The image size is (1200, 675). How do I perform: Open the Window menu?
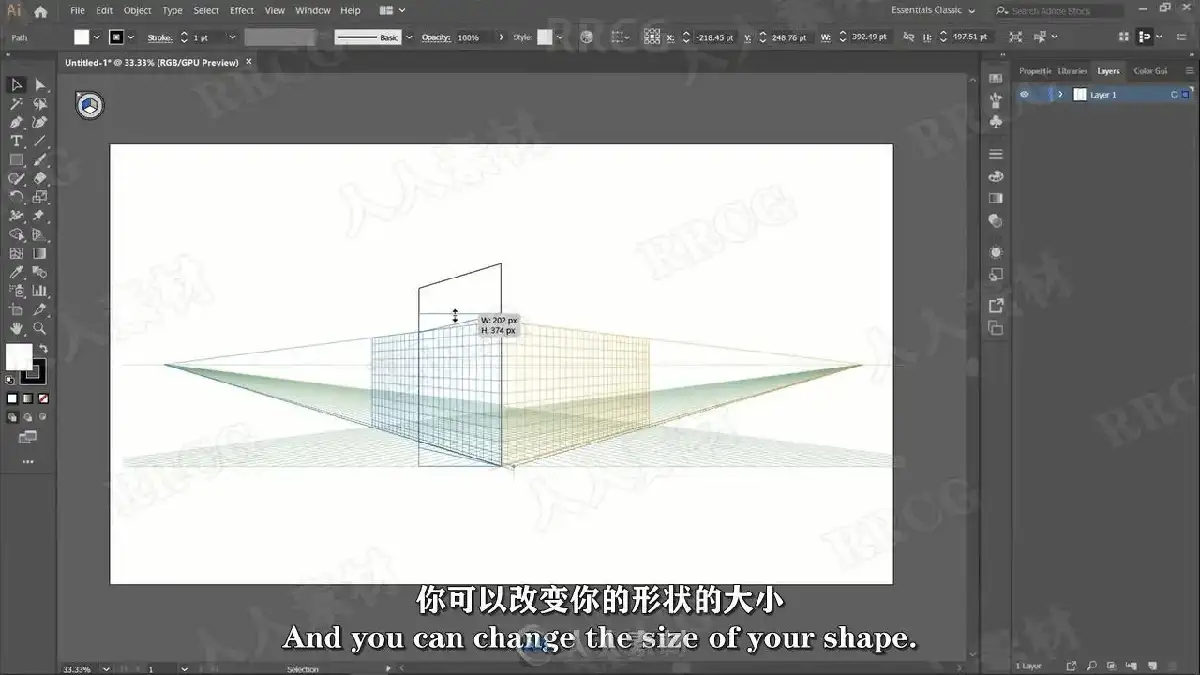313,10
